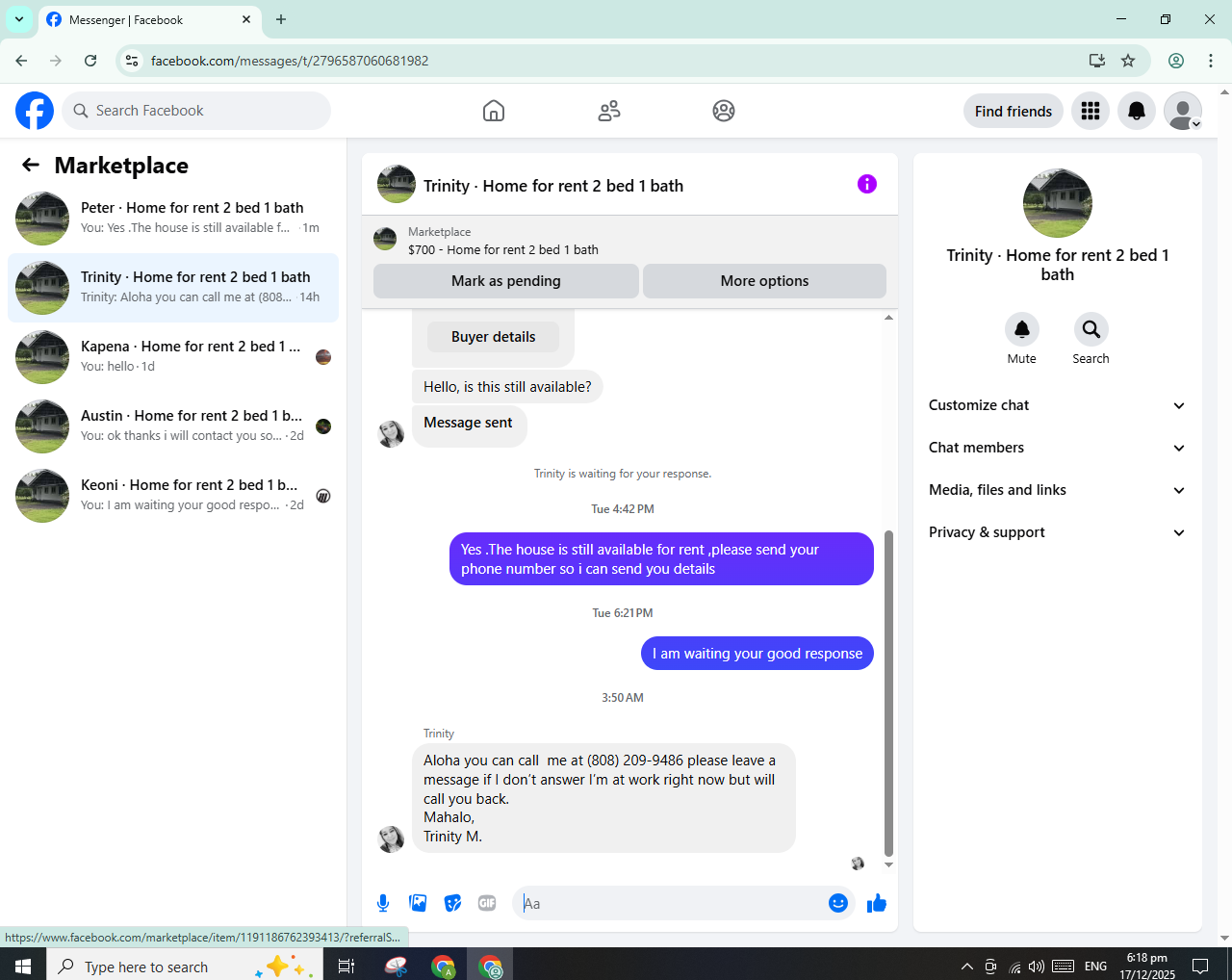Attach a photo using image icon
The height and width of the screenshot is (980, 1232).
tap(418, 903)
